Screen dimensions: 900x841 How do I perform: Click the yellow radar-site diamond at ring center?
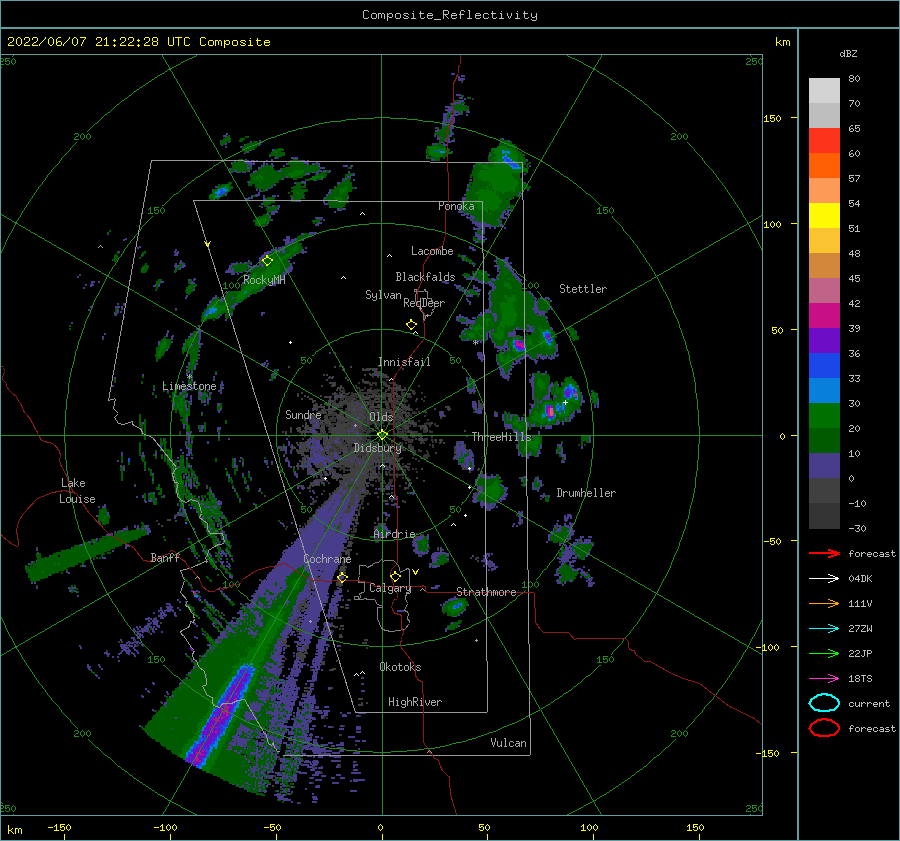pyautogui.click(x=382, y=435)
